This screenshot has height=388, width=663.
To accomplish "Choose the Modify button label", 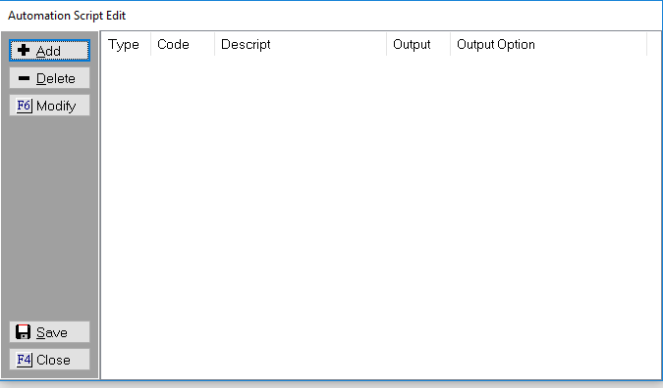I will 56,106.
